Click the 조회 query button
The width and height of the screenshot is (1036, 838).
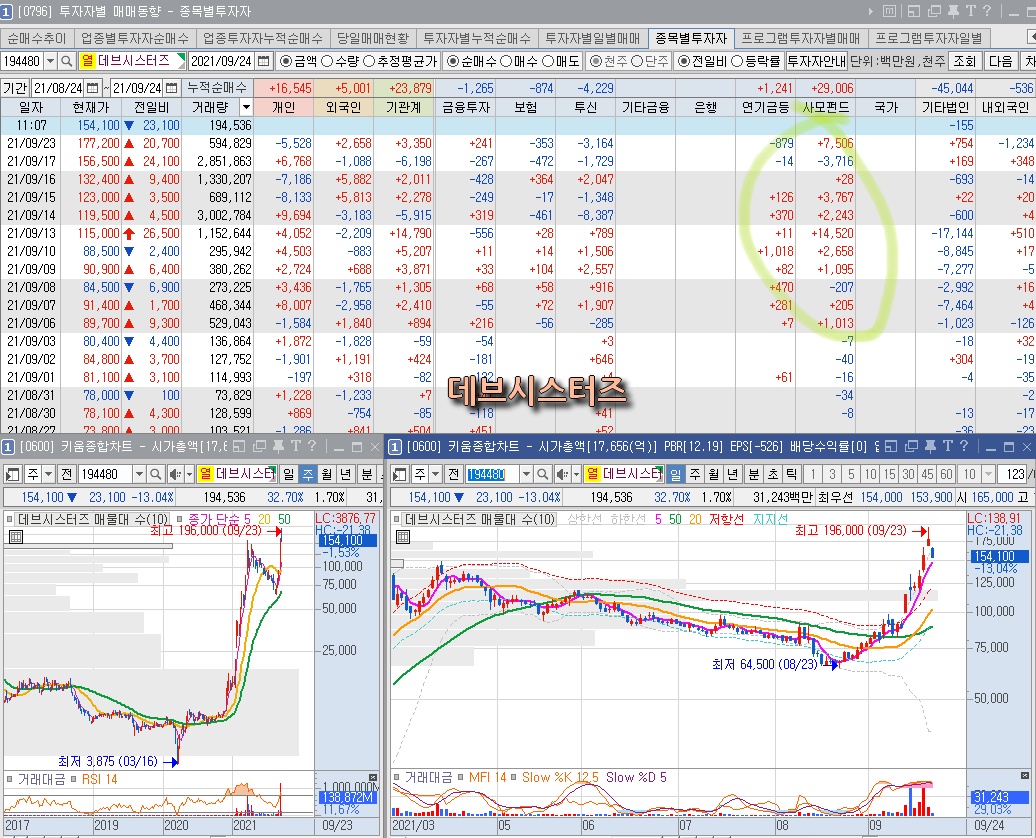[965, 61]
